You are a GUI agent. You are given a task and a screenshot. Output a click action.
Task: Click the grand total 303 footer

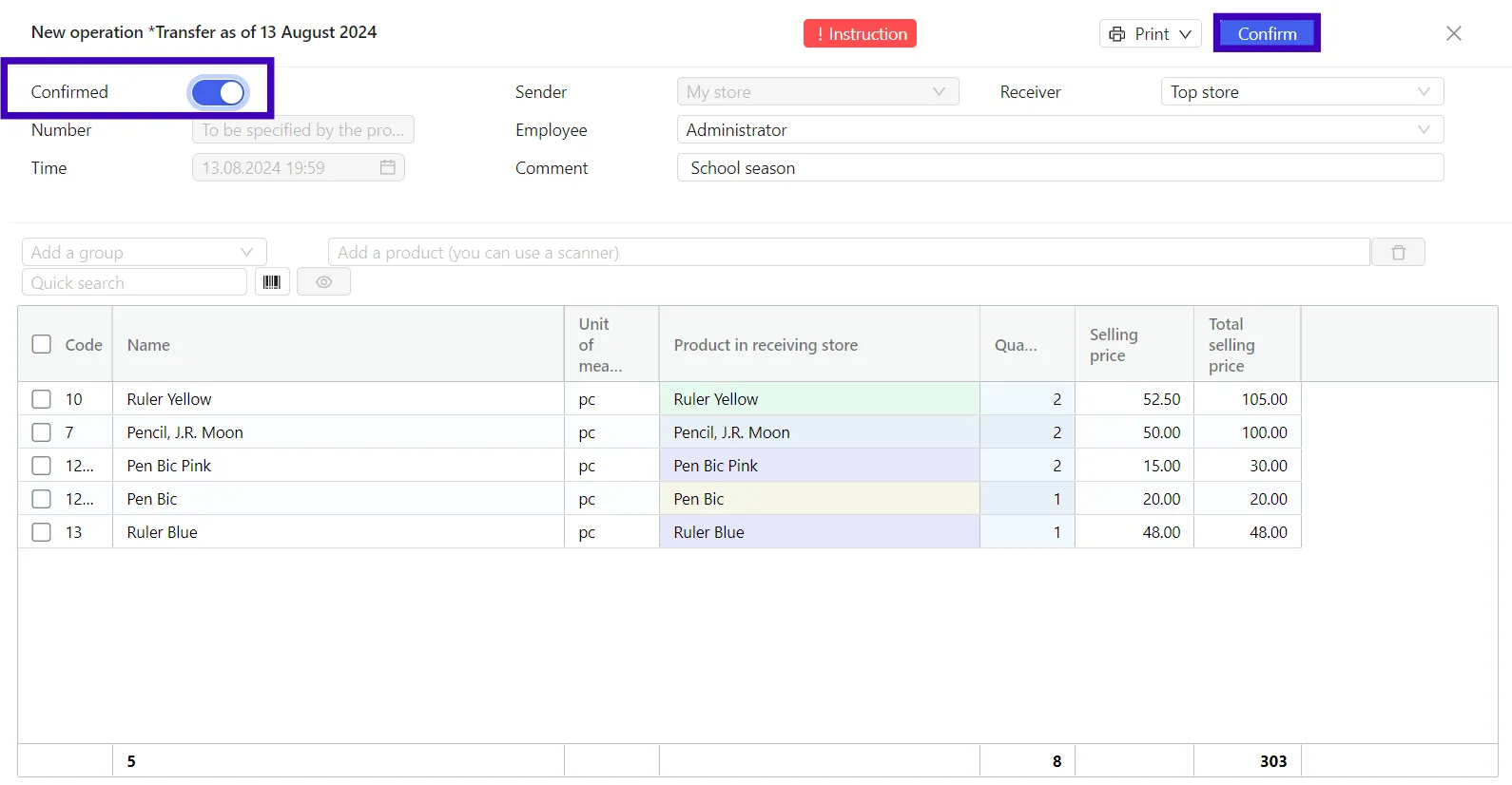[1247, 761]
